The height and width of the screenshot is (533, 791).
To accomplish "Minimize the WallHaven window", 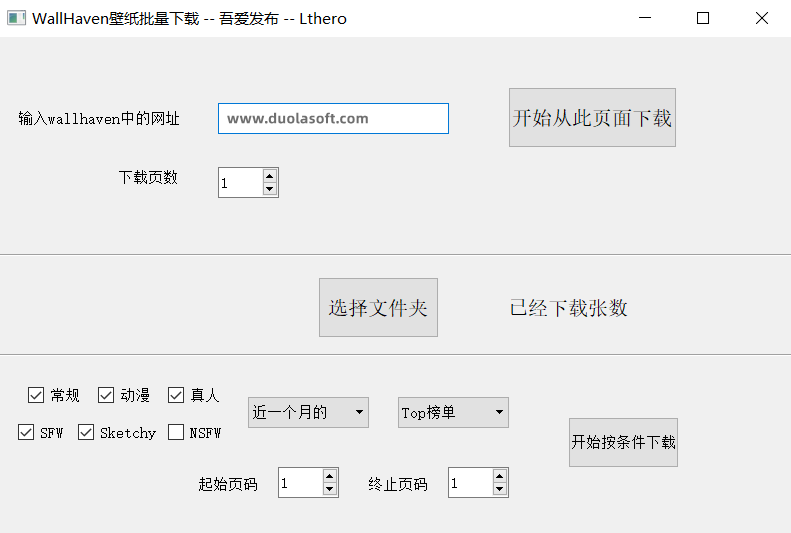I will [645, 18].
